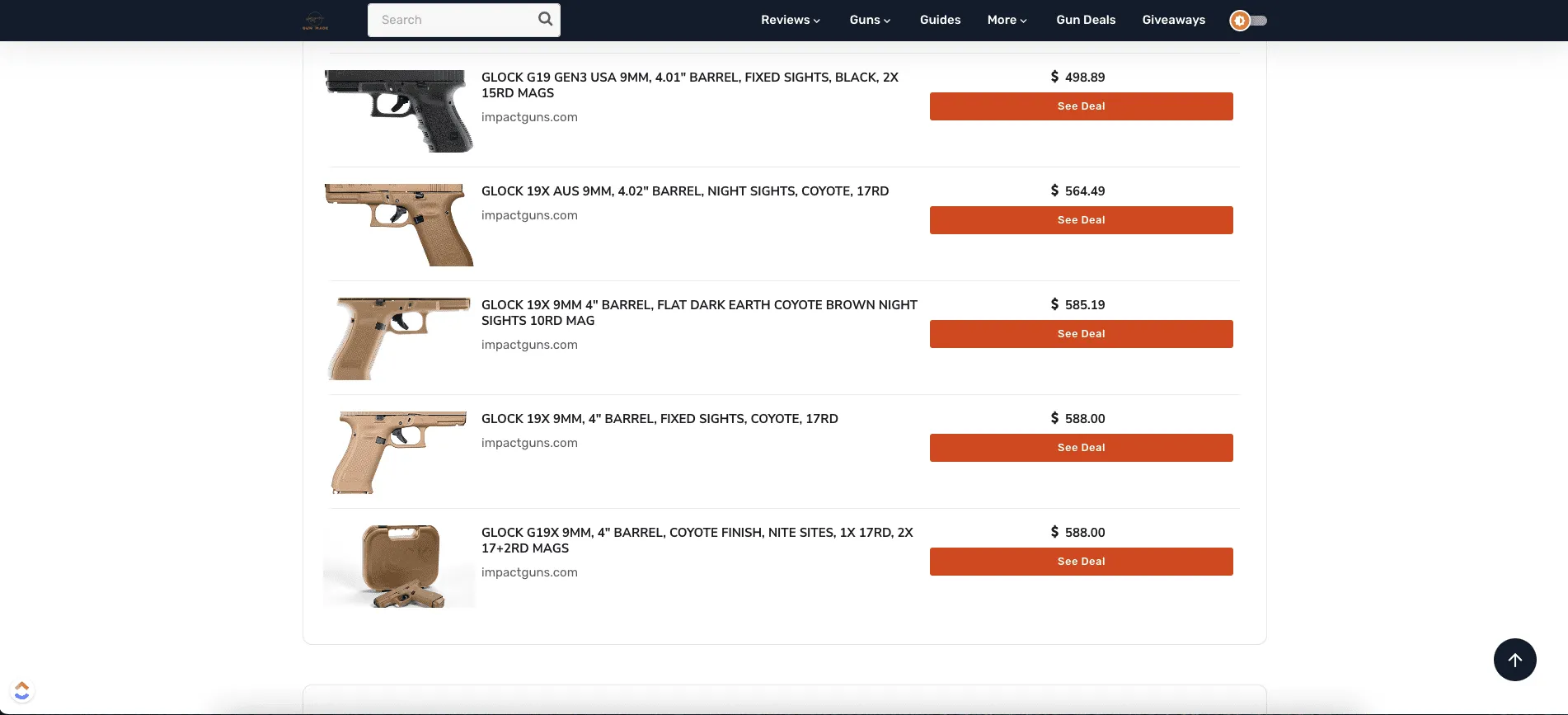
Task: Click the site logo in the header
Action: click(315, 21)
